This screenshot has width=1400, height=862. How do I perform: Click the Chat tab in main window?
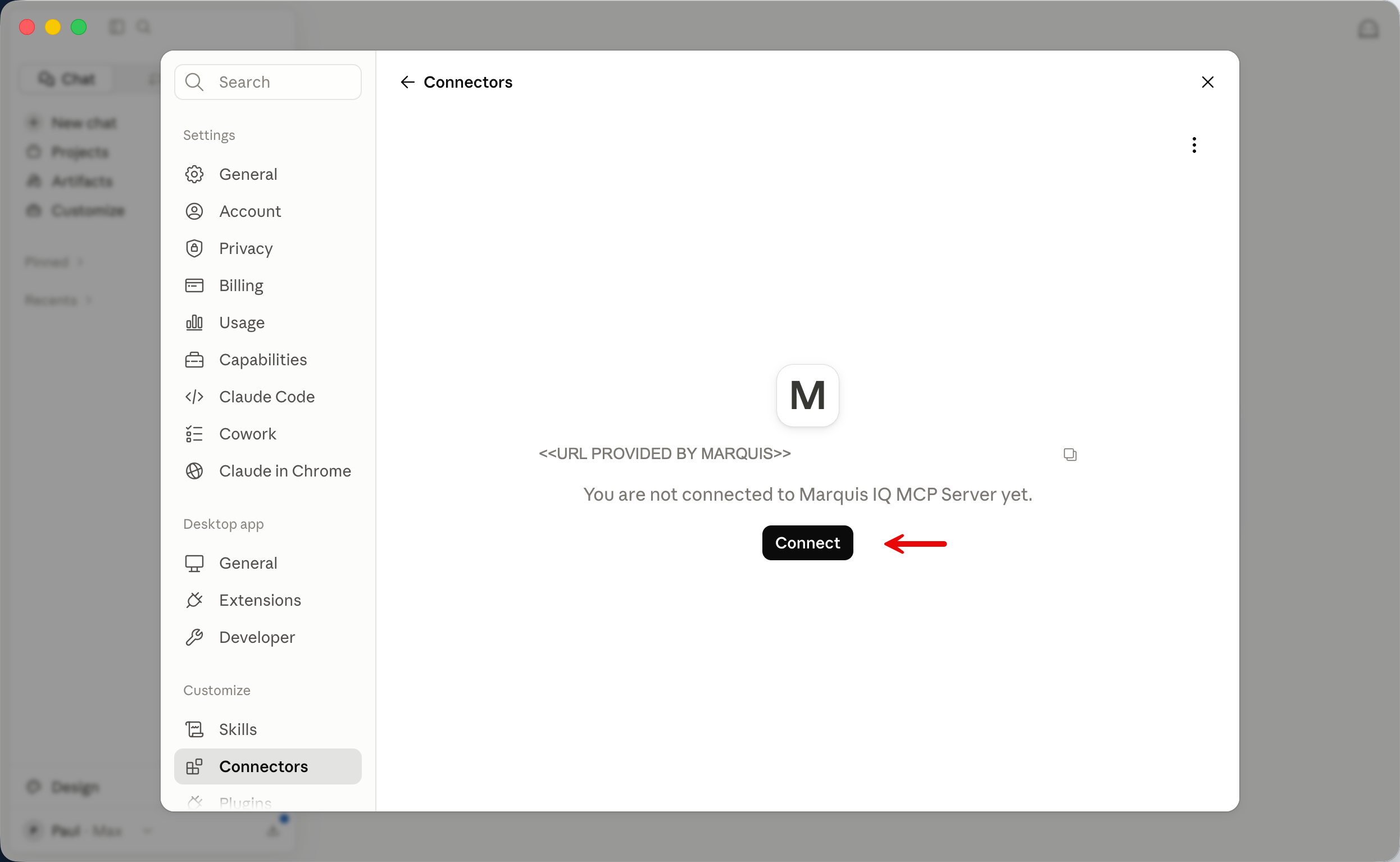(67, 79)
